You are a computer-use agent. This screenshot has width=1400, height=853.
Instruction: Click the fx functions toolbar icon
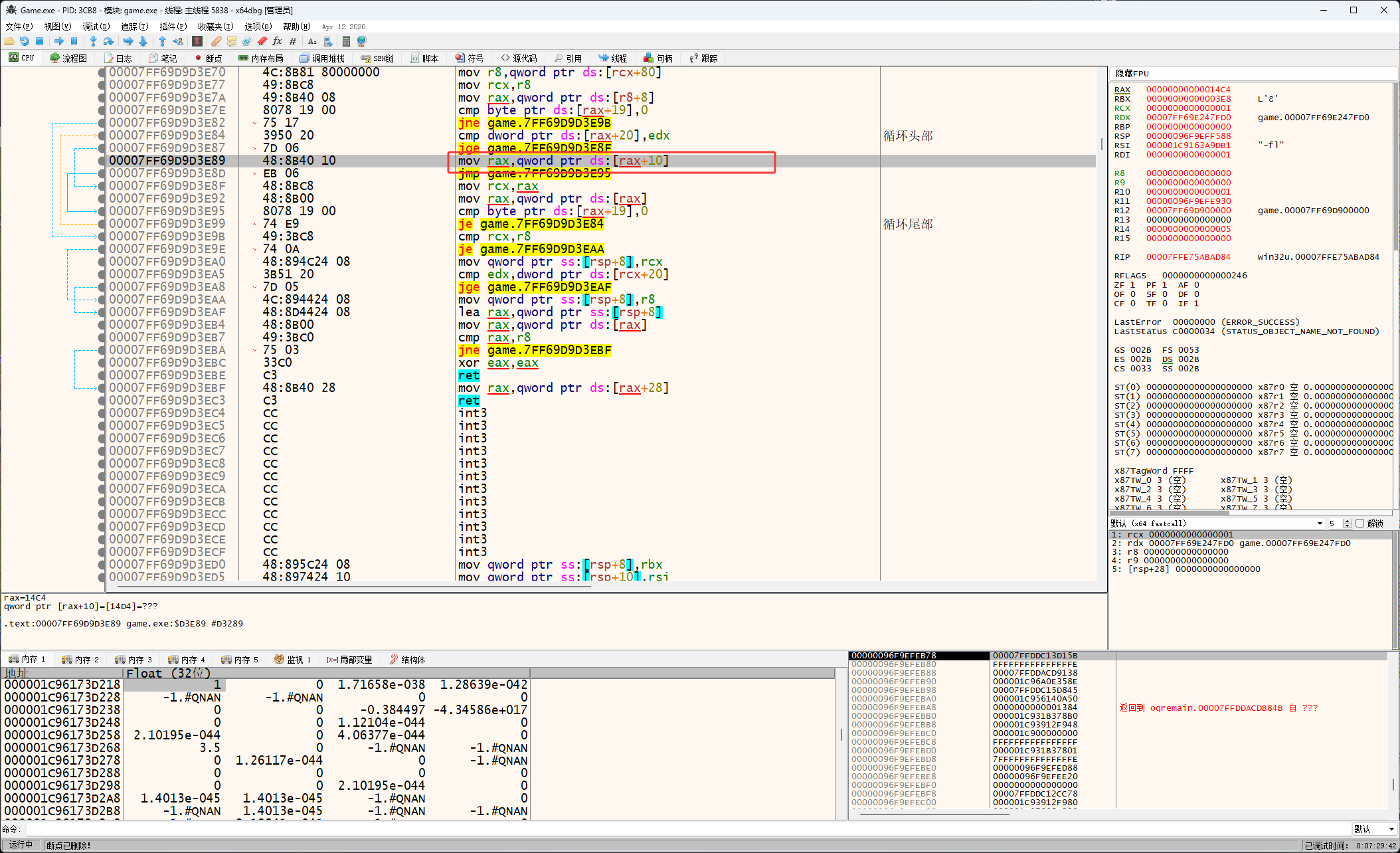pyautogui.click(x=277, y=41)
